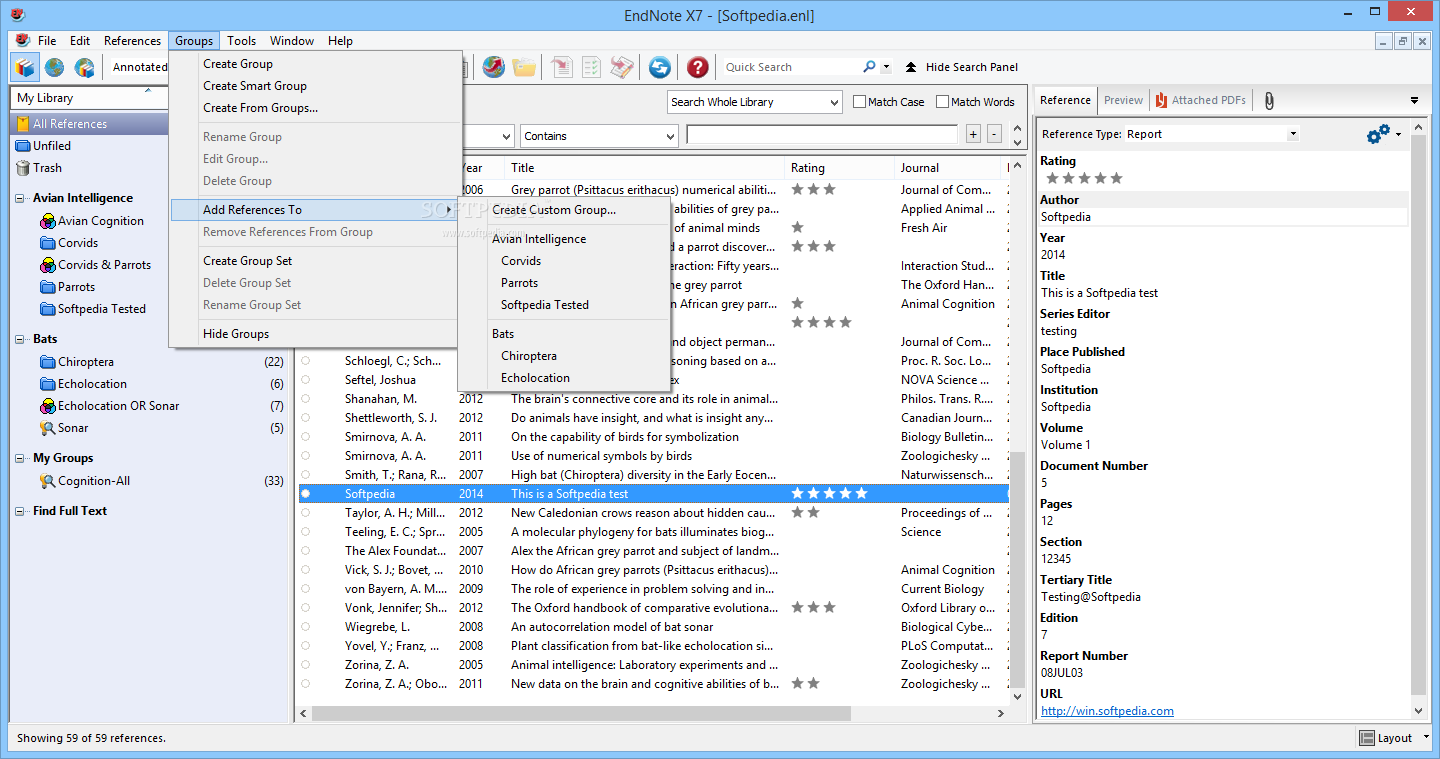The width and height of the screenshot is (1440, 759).
Task: Click the Return to Word Processor icon
Action: 622,67
